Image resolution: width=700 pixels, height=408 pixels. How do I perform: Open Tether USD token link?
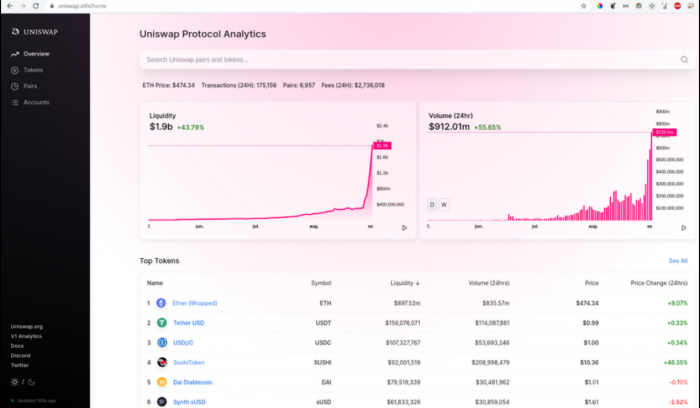point(188,322)
